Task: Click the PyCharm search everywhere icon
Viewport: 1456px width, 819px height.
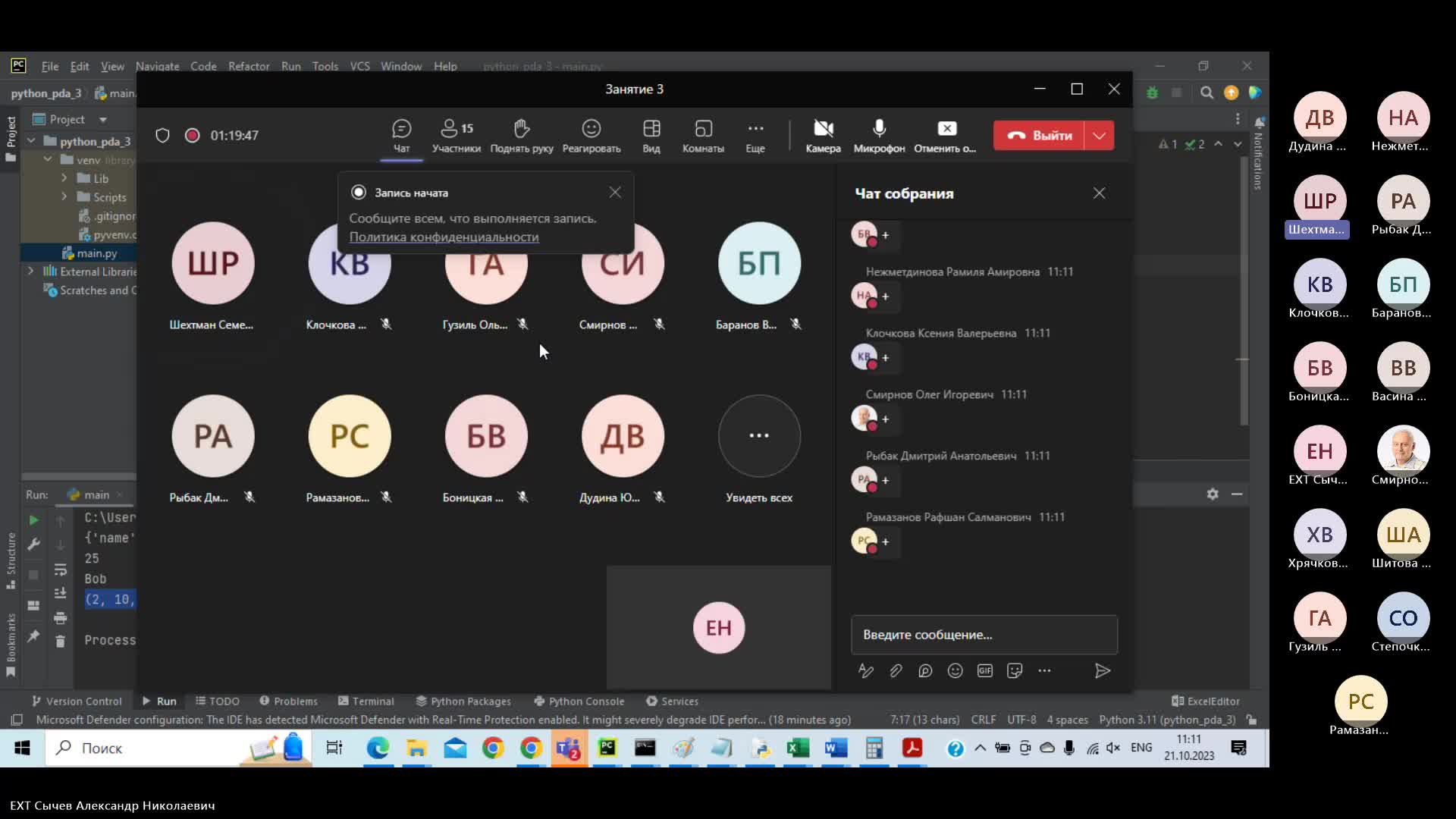Action: click(1207, 93)
